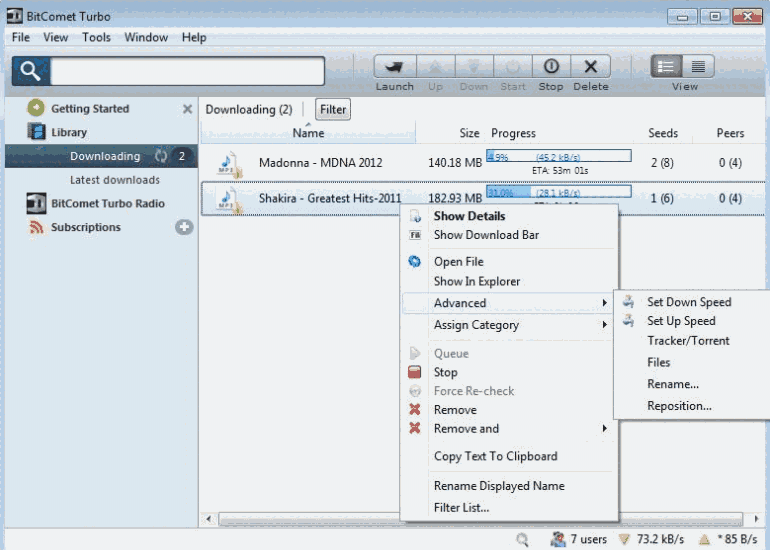Image resolution: width=770 pixels, height=550 pixels.
Task: Click the Shakira MP3 file icon
Action: [x=230, y=200]
